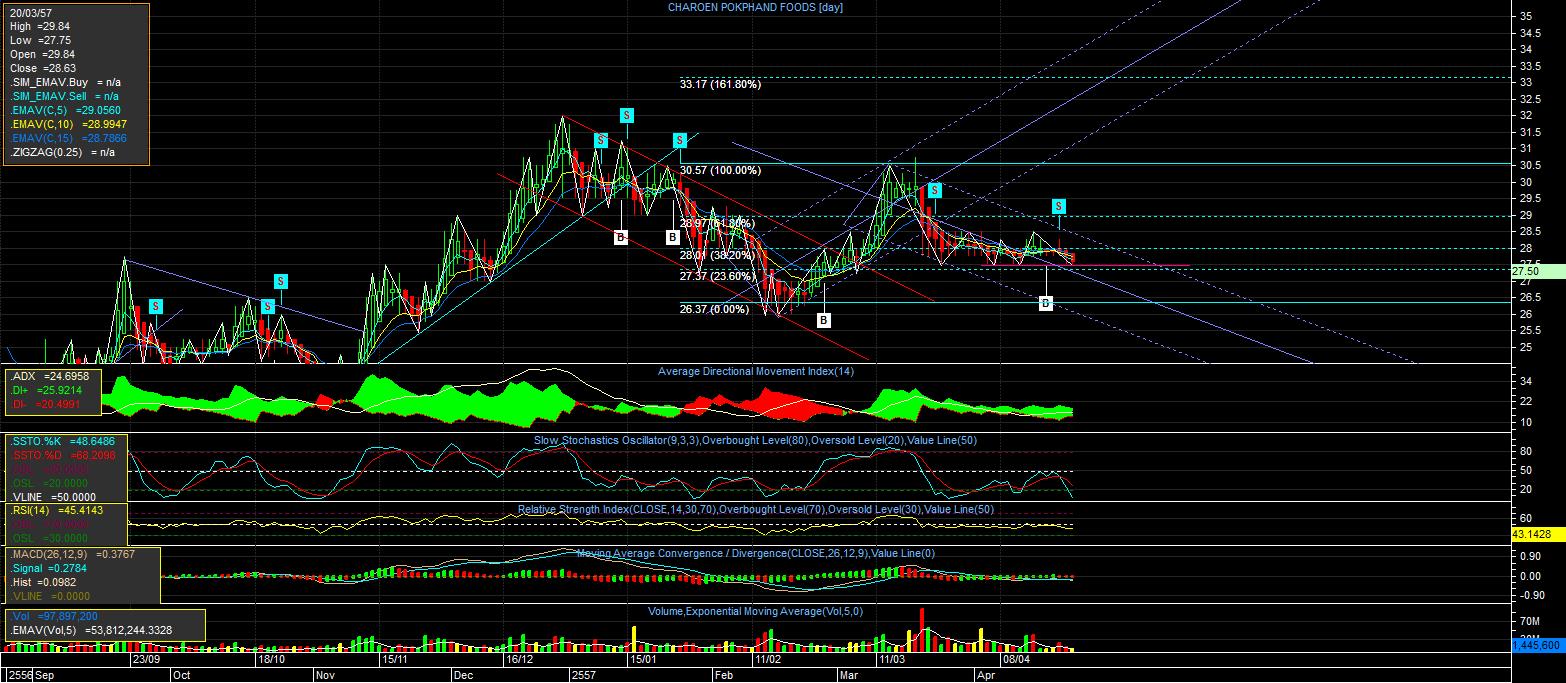Click the 30.57 (100.00%) Fibonacci label
The width and height of the screenshot is (1566, 683).
click(720, 171)
